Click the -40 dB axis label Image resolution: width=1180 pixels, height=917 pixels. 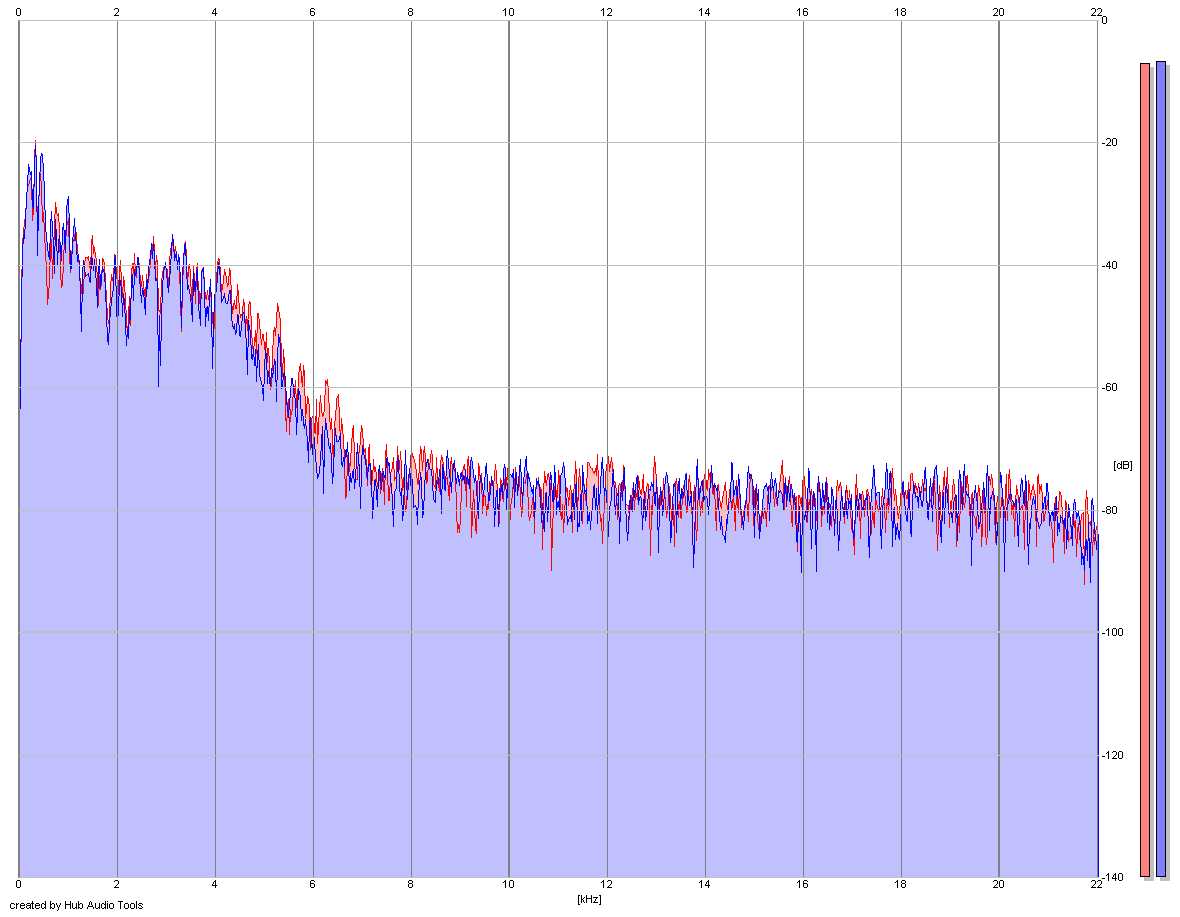(x=1110, y=266)
